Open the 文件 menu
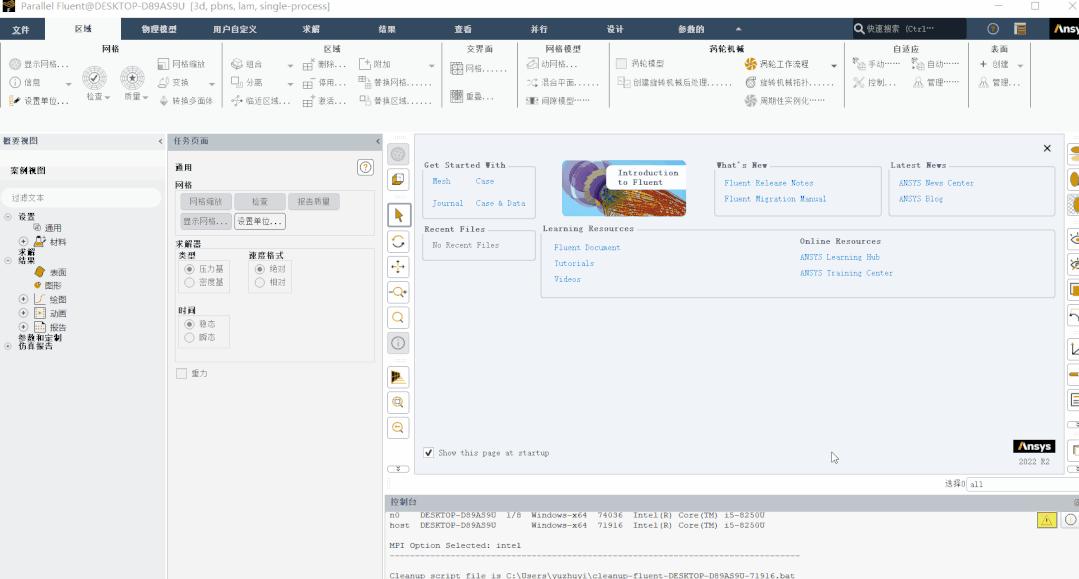 pyautogui.click(x=21, y=30)
